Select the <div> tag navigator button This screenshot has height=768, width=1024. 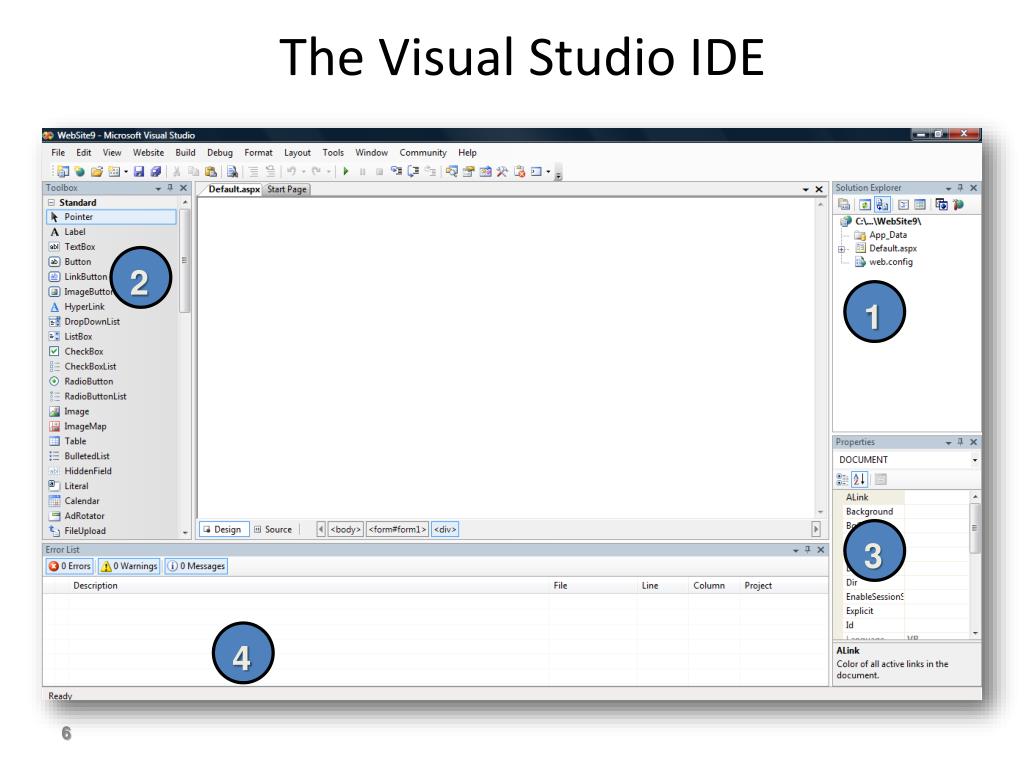[445, 530]
